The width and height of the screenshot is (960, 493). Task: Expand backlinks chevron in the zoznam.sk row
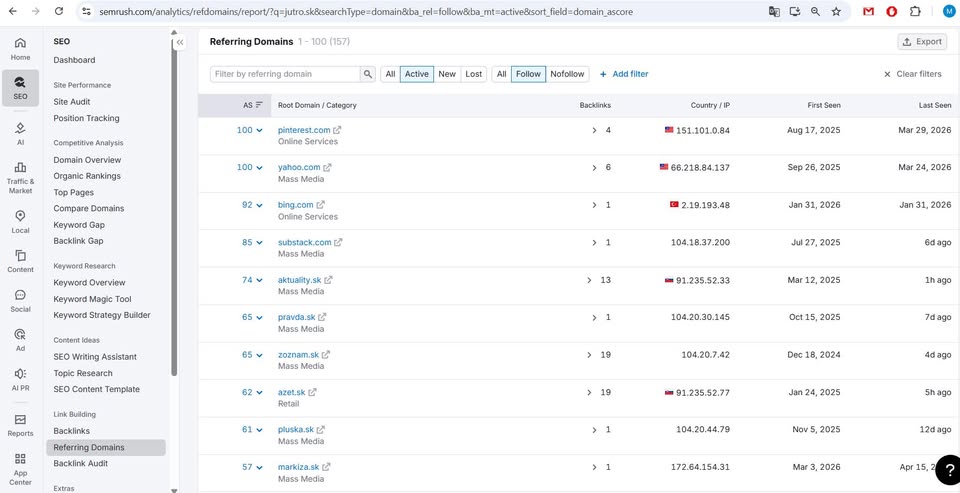pyautogui.click(x=590, y=355)
